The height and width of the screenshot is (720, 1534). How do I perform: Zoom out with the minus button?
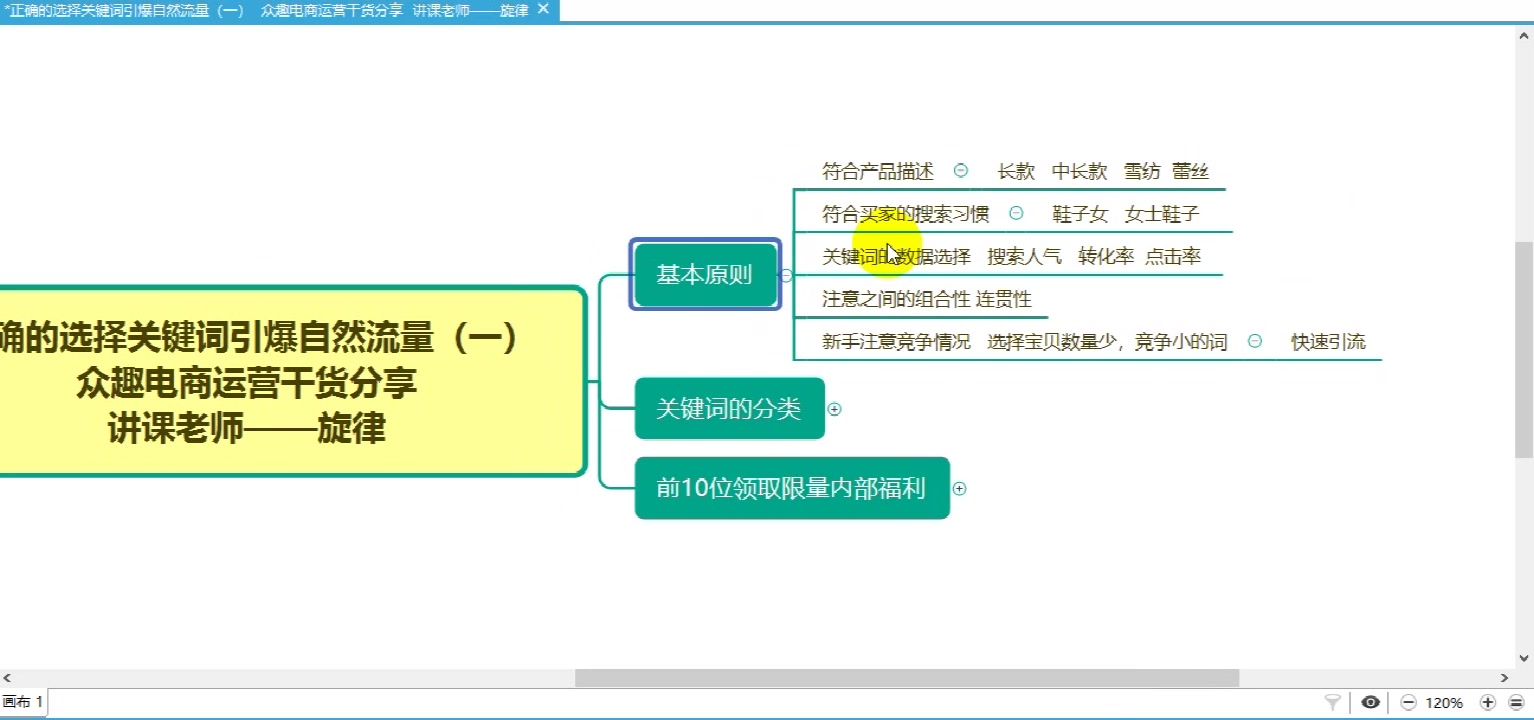tap(1408, 702)
